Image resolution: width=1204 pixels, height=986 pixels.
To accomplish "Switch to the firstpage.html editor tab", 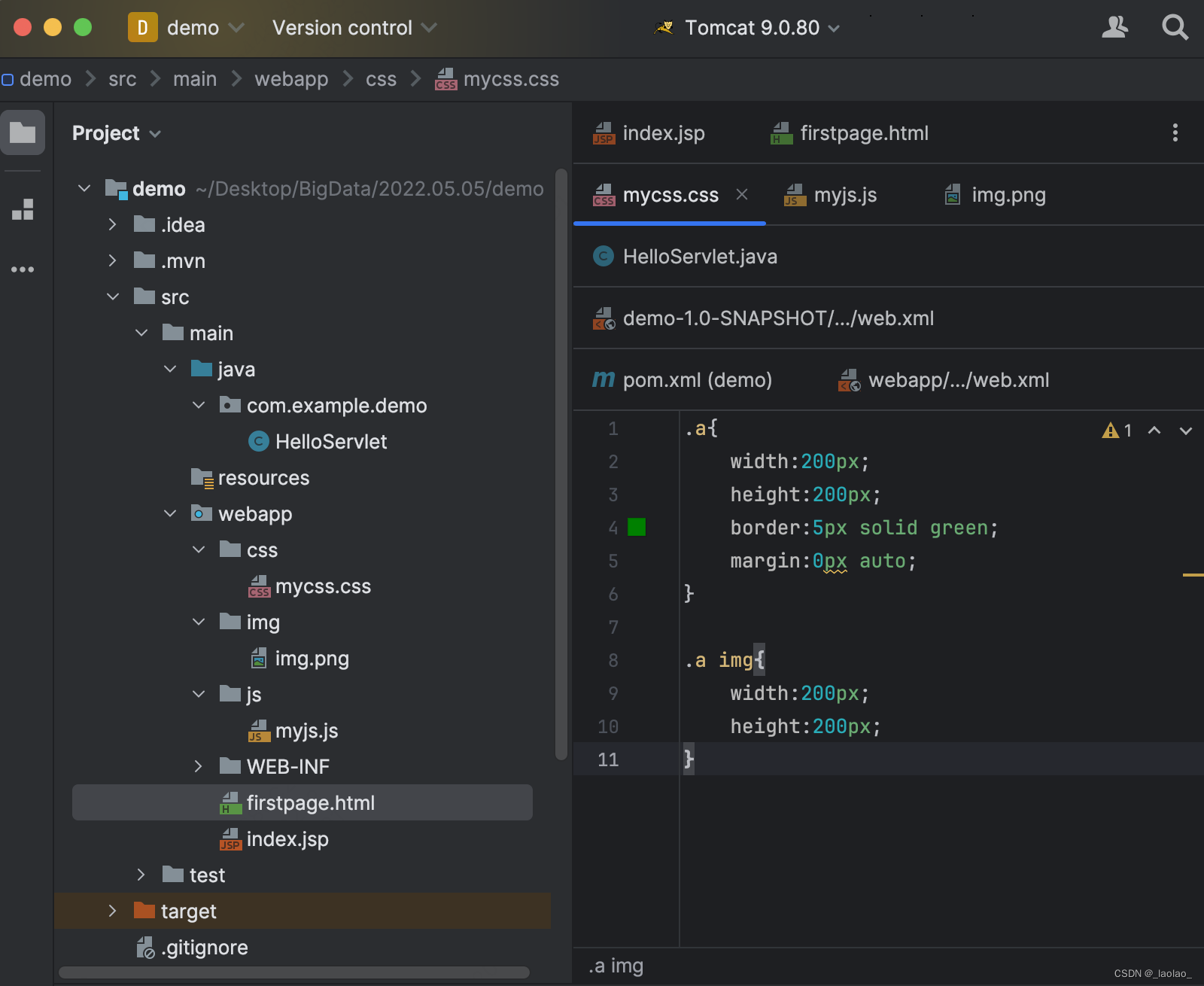I will point(850,133).
